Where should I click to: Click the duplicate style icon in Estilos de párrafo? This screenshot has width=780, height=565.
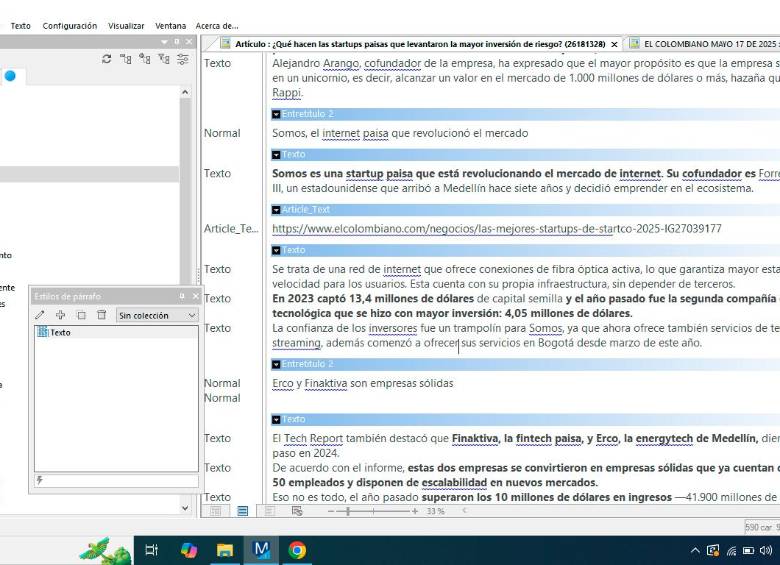pos(81,315)
